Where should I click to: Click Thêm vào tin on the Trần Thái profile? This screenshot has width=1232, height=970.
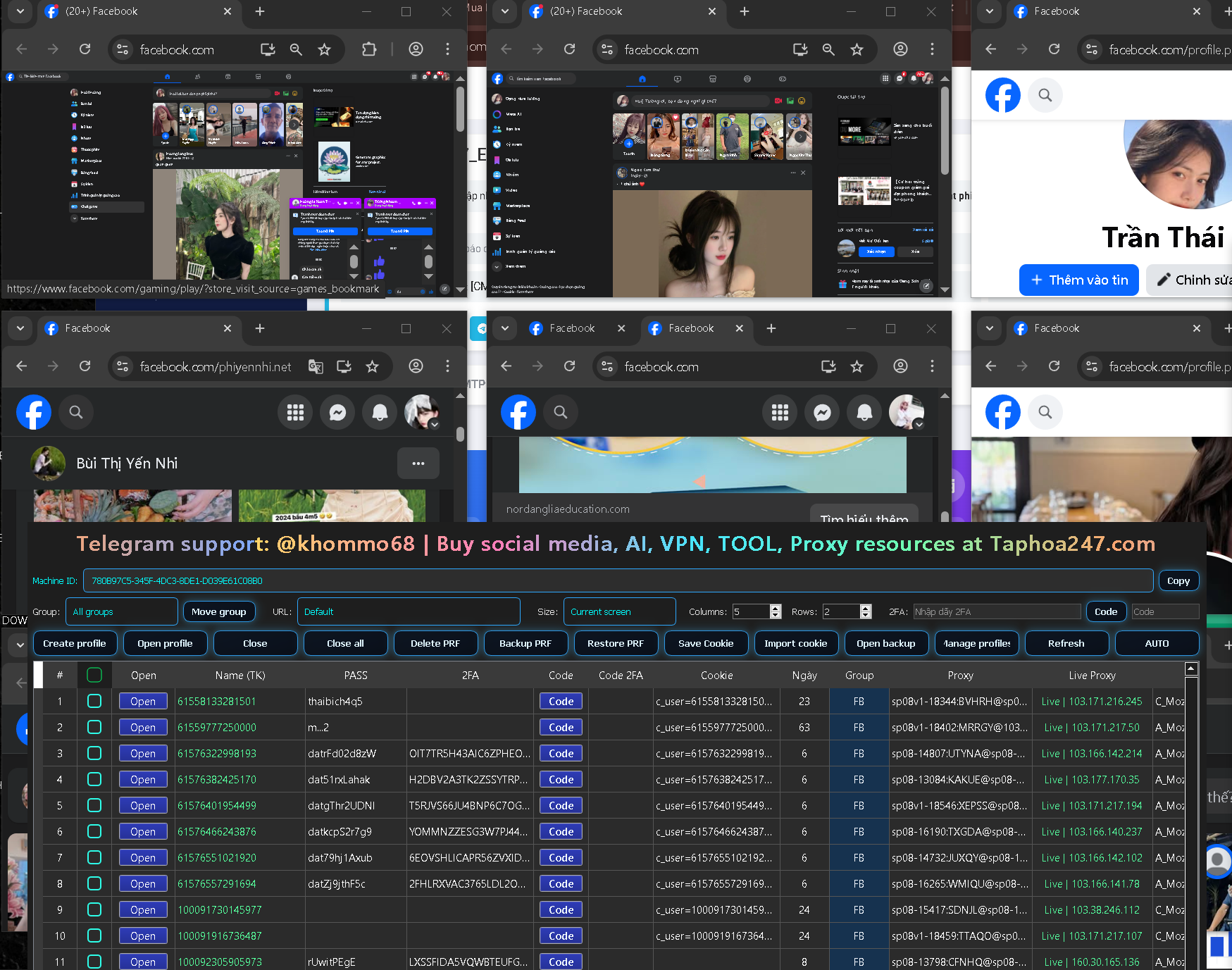[x=1079, y=280]
